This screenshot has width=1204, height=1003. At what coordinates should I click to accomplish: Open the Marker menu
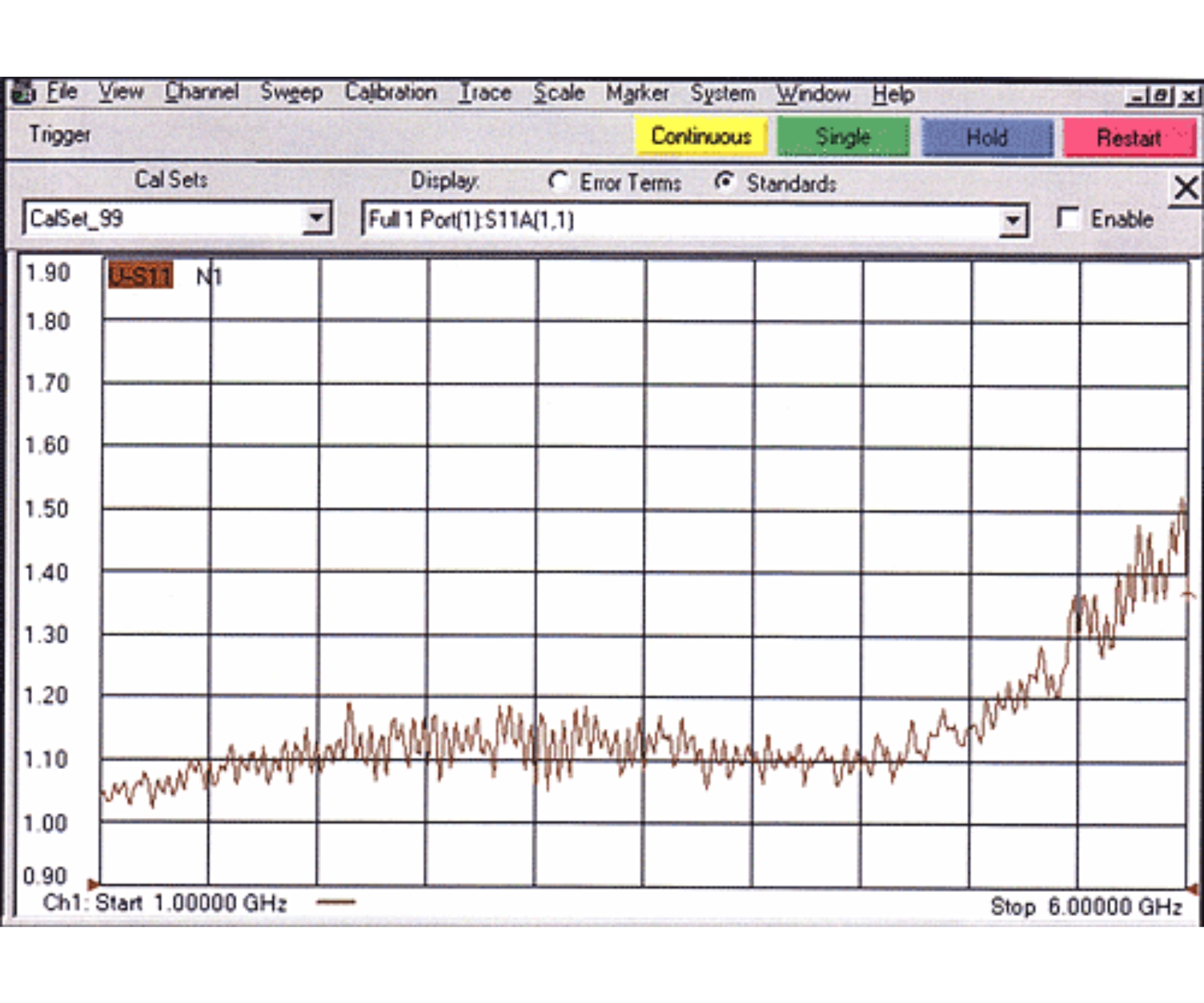637,94
